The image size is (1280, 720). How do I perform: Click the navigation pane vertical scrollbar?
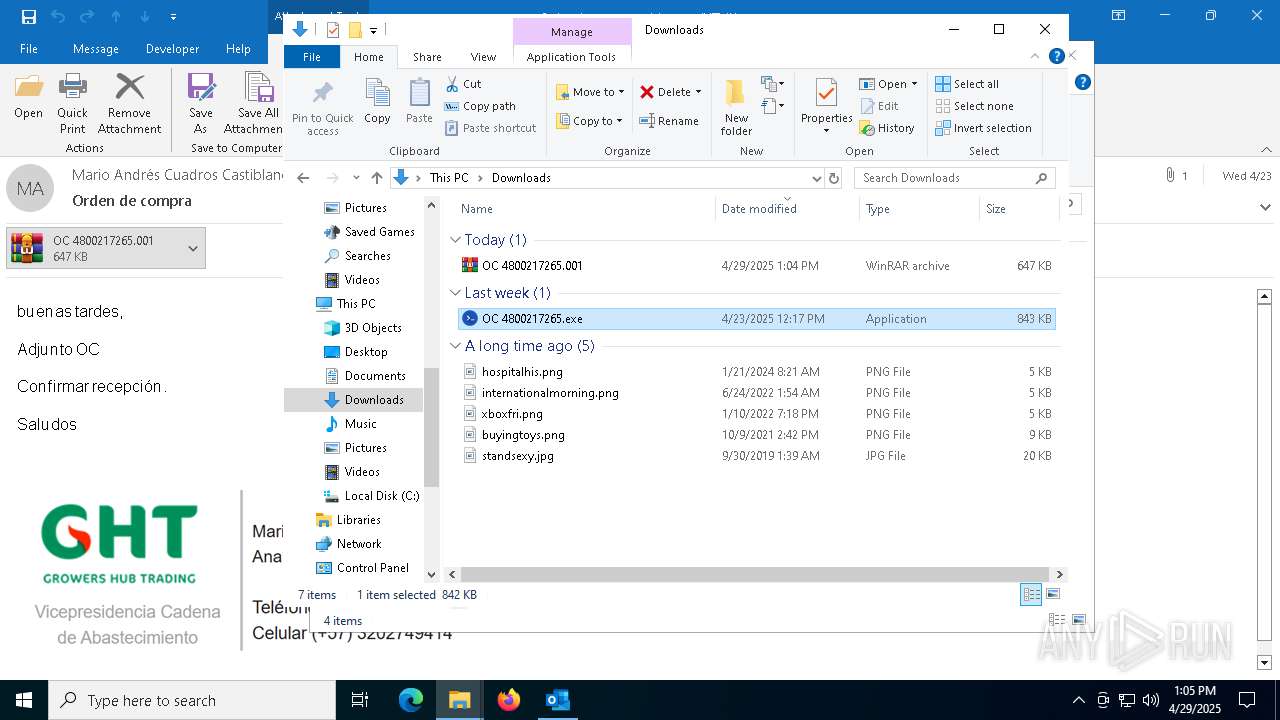[x=432, y=427]
